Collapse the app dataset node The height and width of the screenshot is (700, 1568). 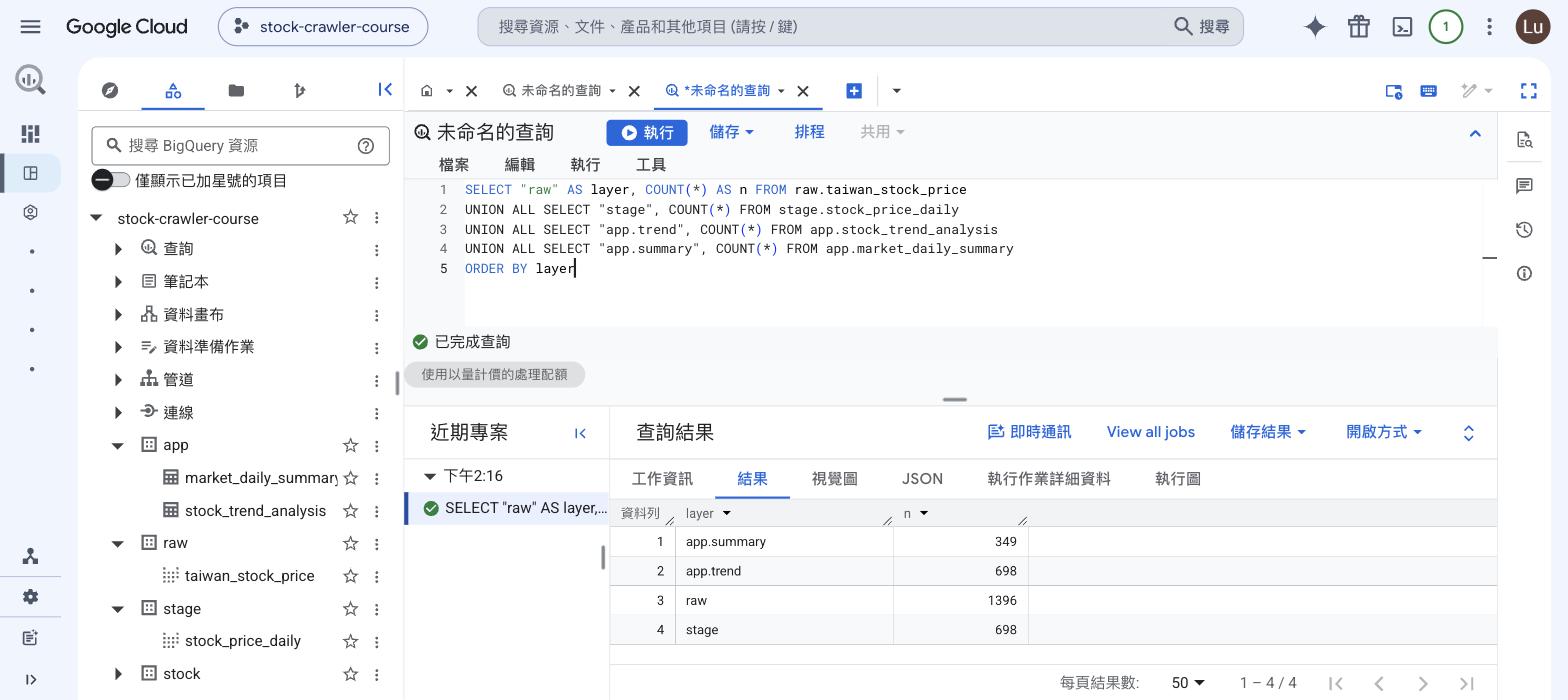click(118, 445)
